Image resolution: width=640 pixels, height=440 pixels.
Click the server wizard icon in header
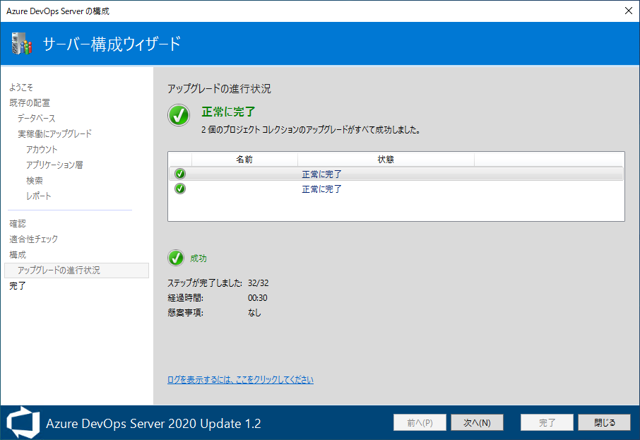click(x=22, y=43)
